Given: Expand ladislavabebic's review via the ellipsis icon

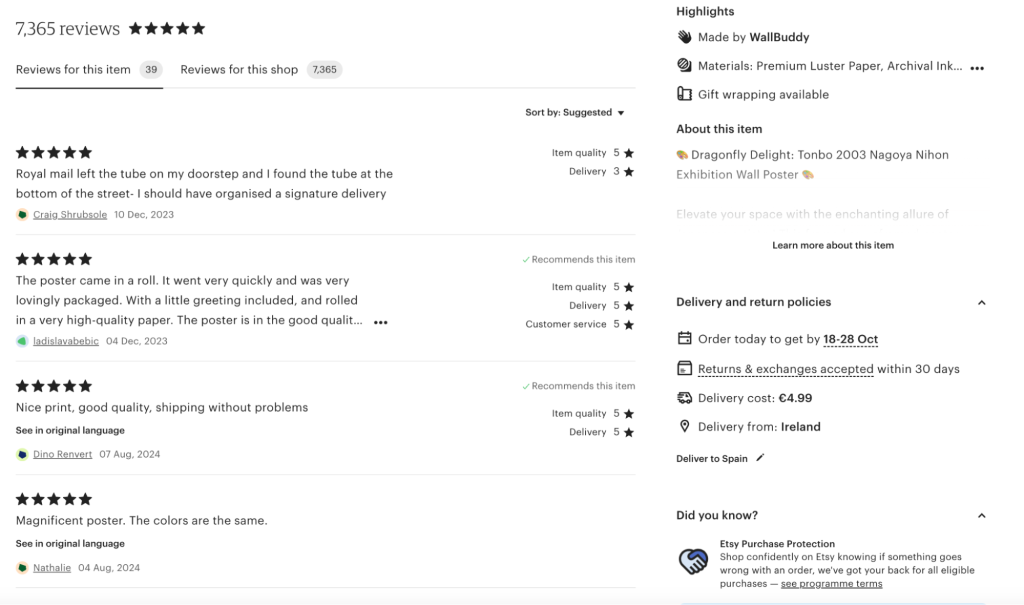Looking at the screenshot, I should point(380,322).
